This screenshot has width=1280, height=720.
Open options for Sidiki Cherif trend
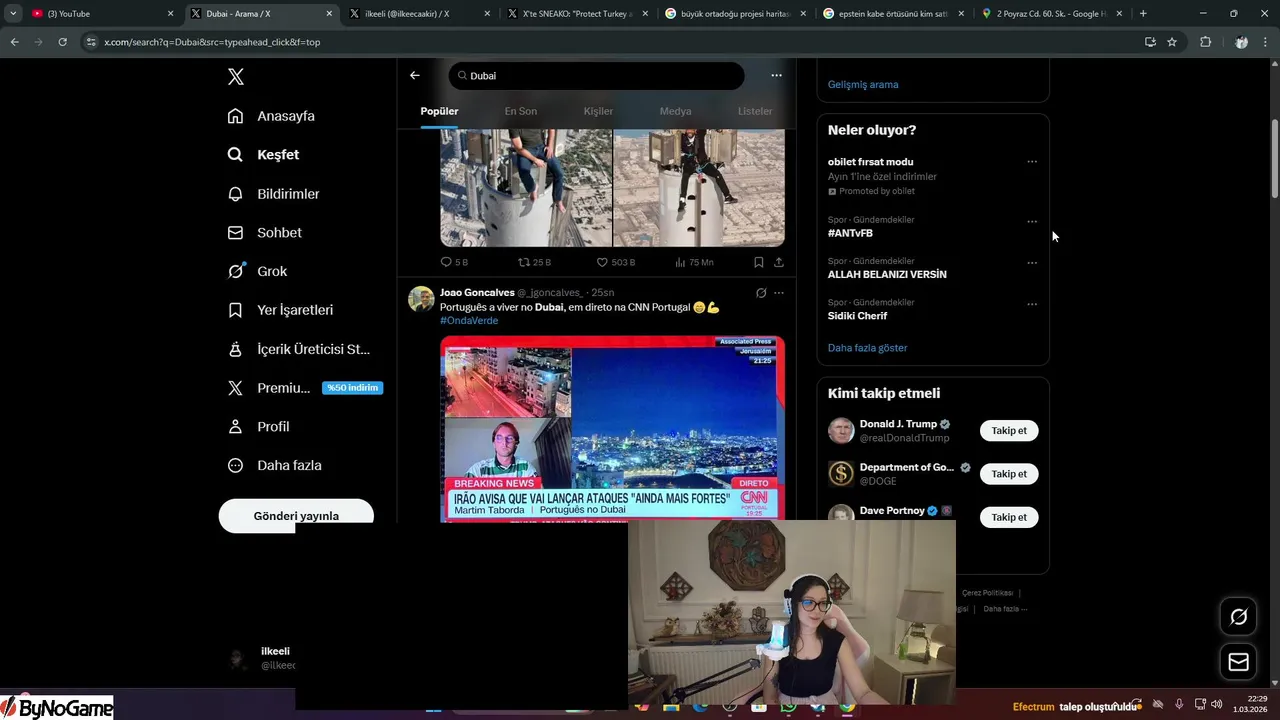(1032, 304)
